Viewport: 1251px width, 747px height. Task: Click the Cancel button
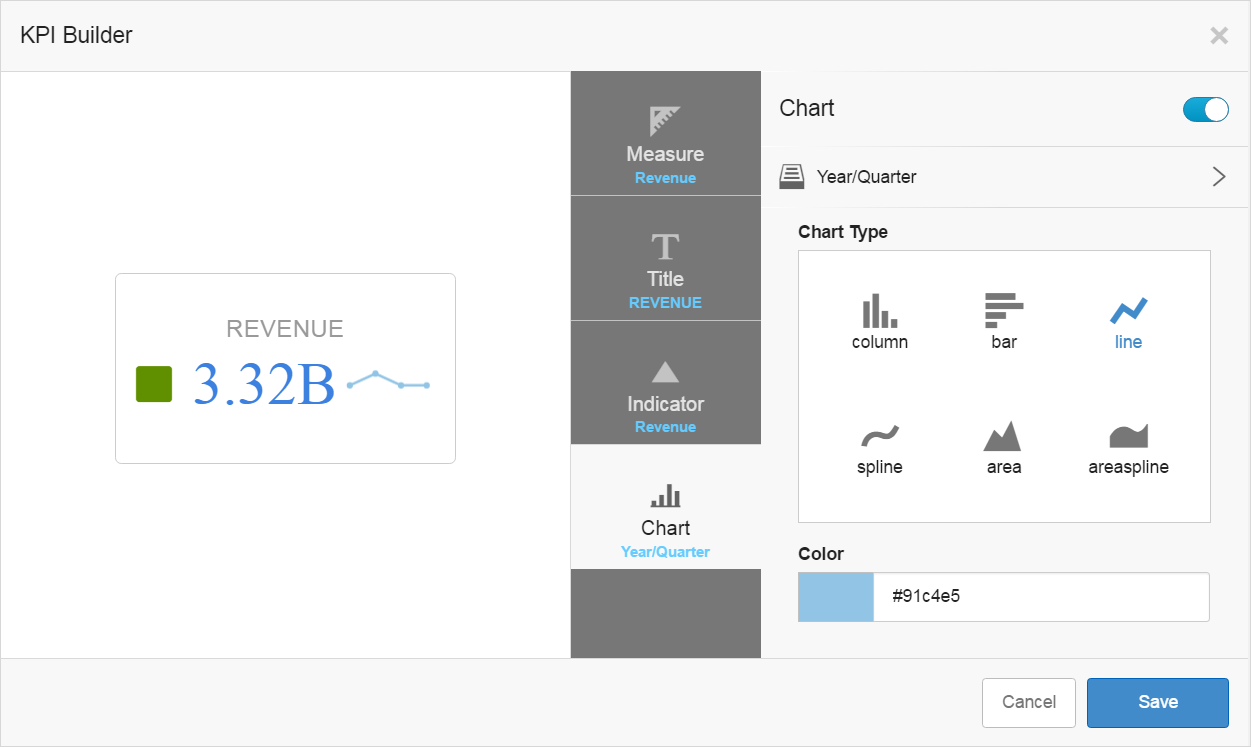click(x=1029, y=702)
